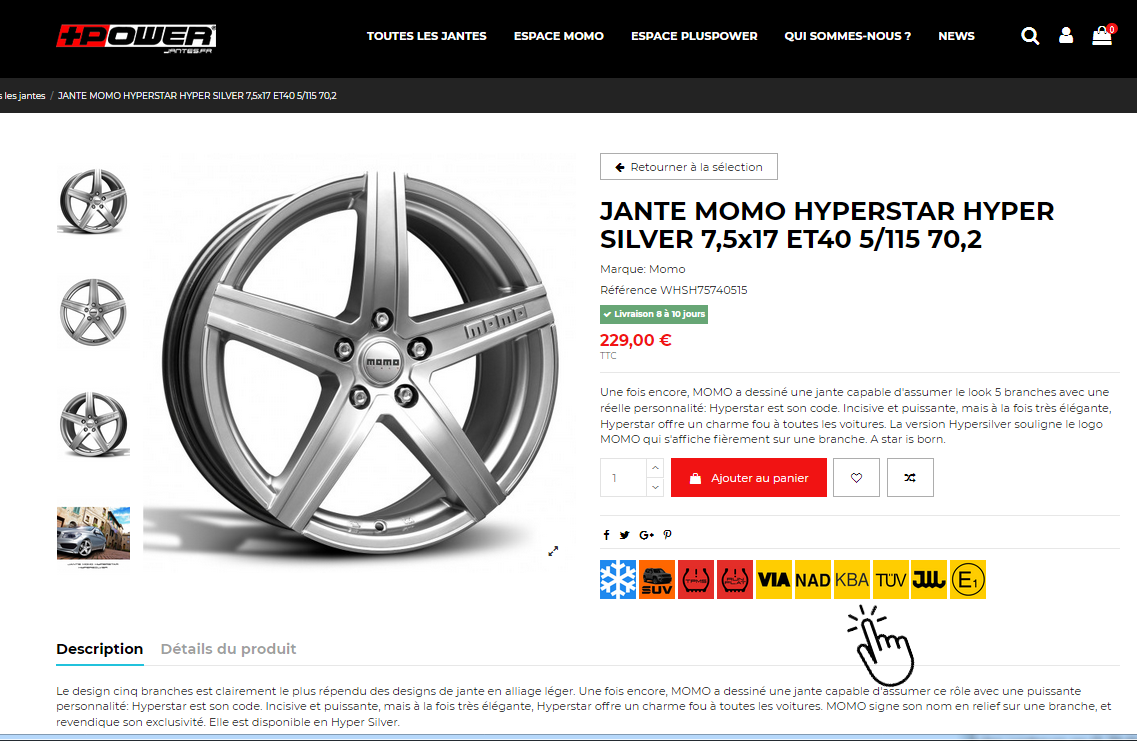Click the orange SUV badge
Image resolution: width=1137 pixels, height=741 pixels.
click(657, 579)
